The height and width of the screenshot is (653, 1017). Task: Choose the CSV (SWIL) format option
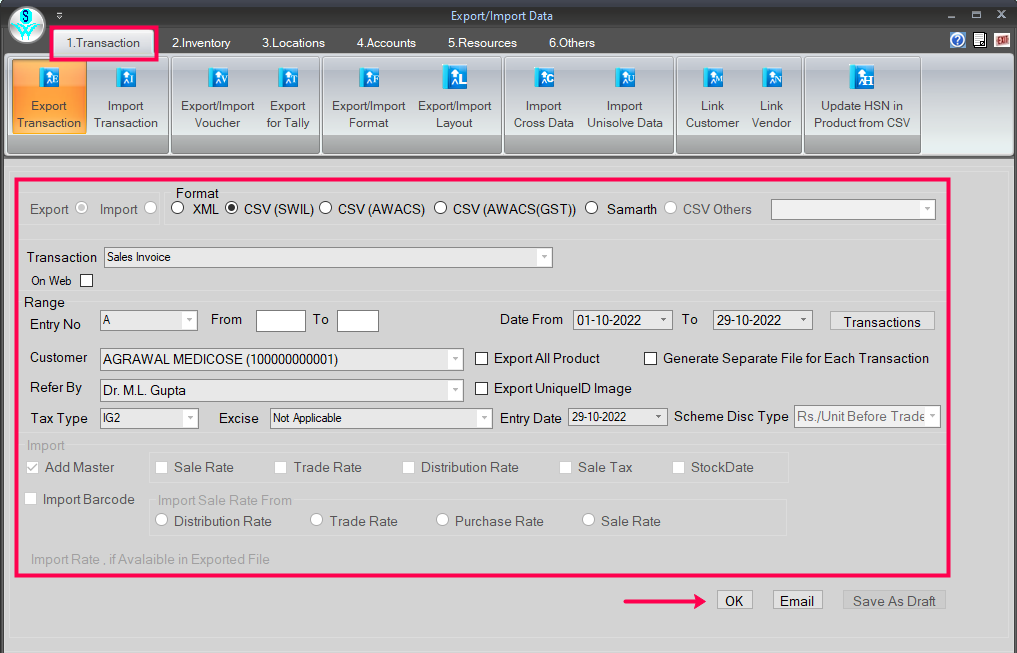(x=232, y=208)
